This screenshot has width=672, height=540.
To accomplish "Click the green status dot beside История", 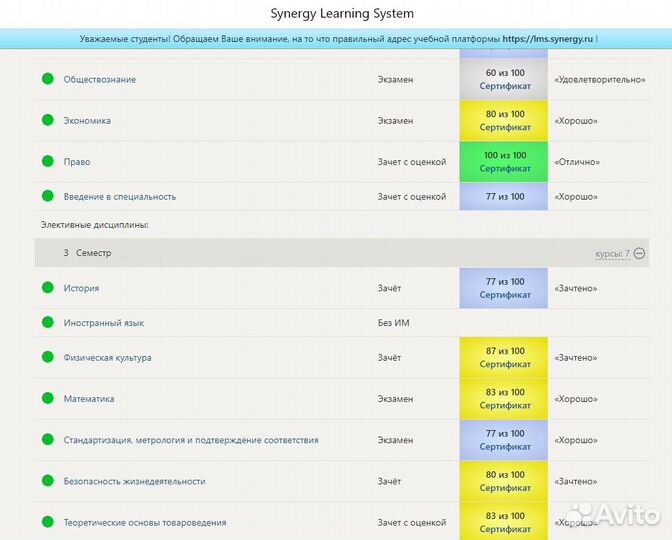I will pos(47,288).
